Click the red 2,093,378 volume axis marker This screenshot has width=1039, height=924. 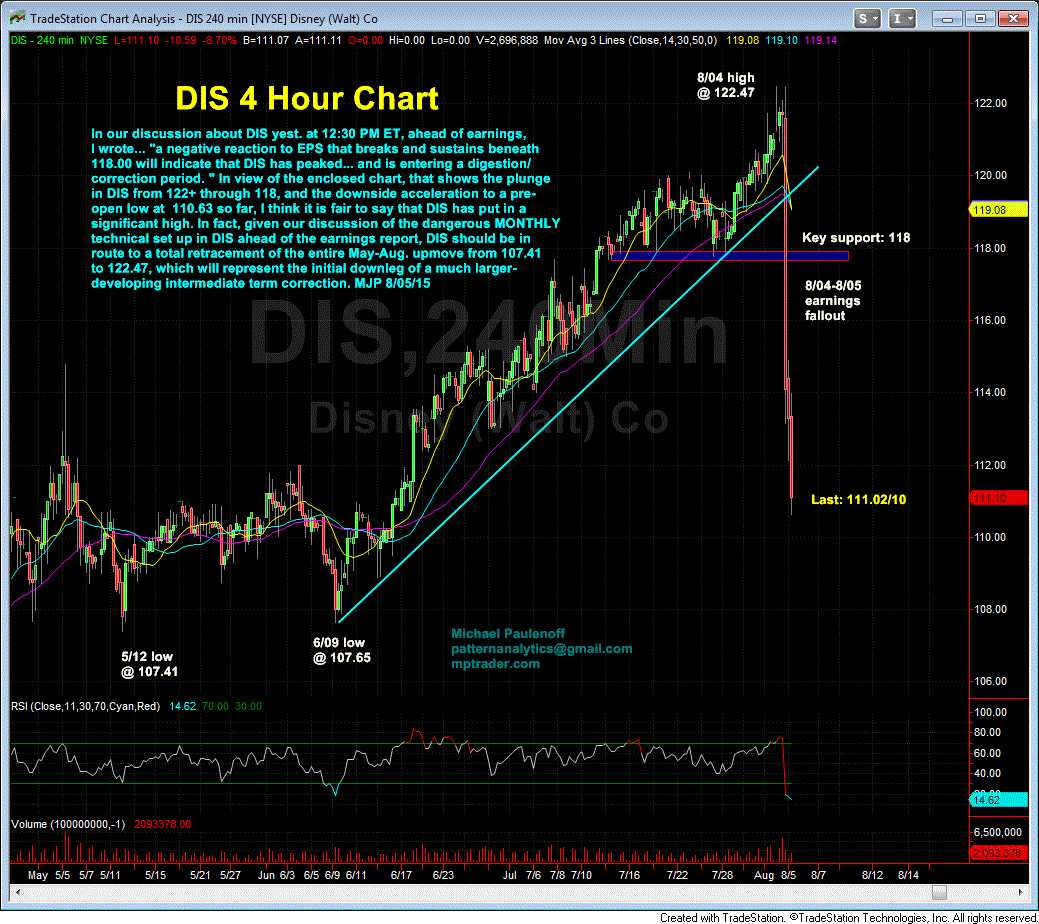pos(999,853)
